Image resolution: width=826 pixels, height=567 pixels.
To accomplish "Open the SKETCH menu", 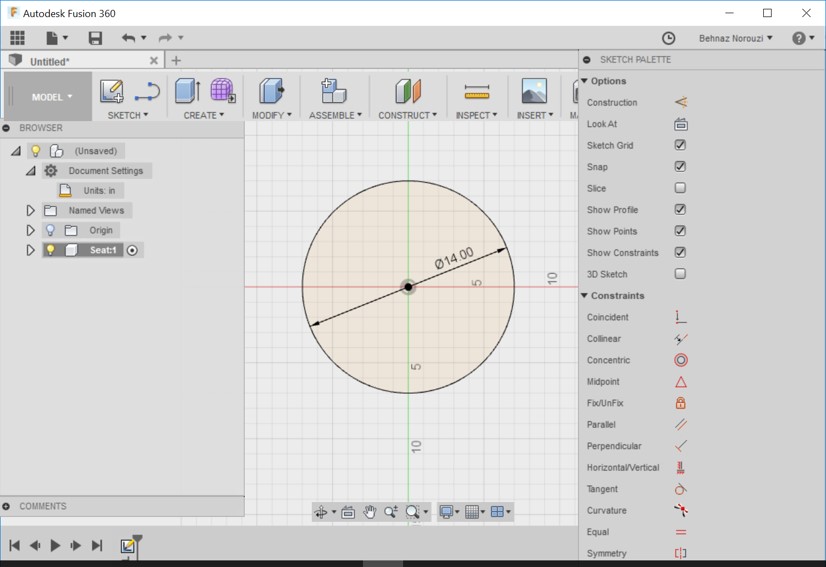I will tap(128, 115).
